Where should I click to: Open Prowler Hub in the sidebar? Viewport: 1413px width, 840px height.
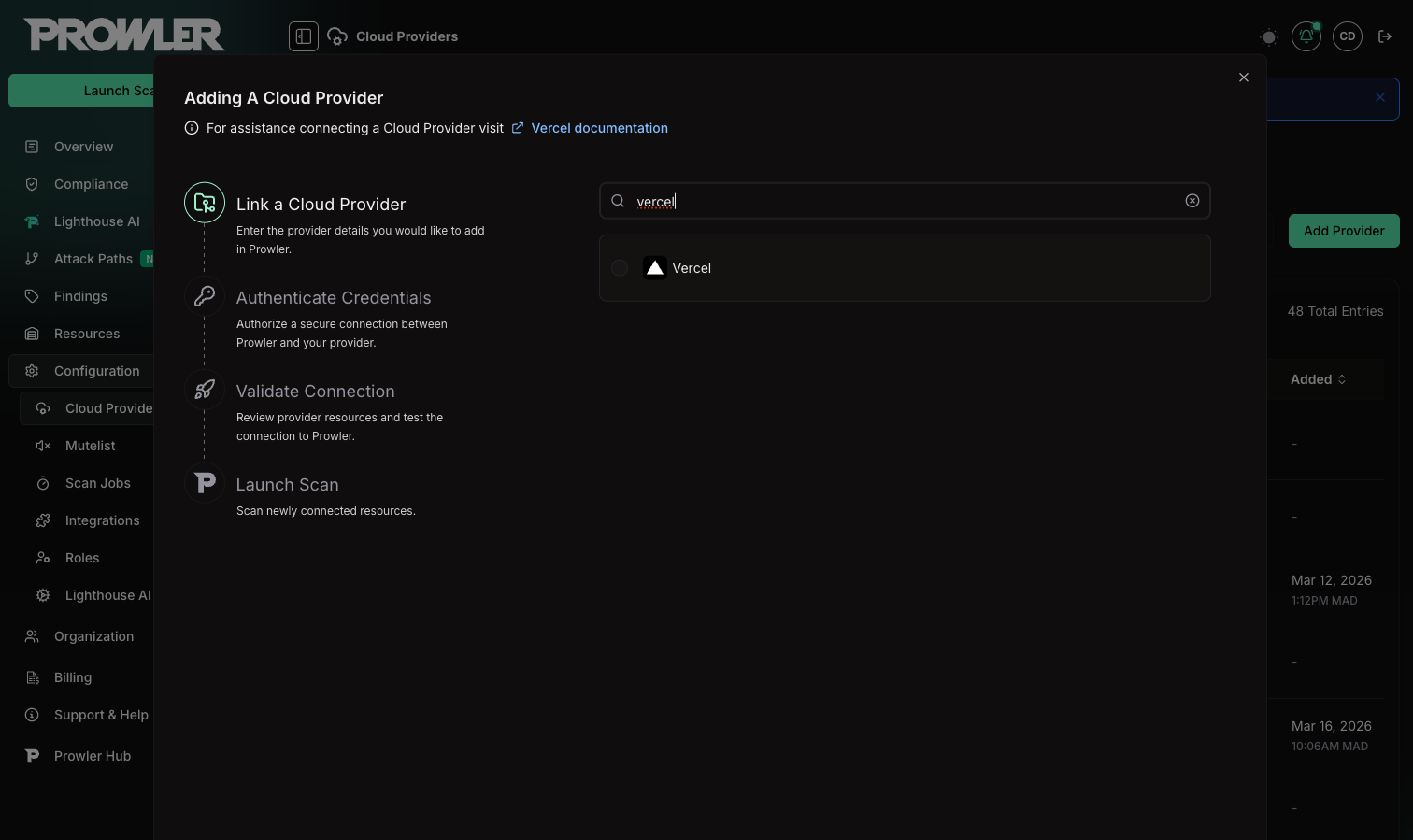click(92, 756)
